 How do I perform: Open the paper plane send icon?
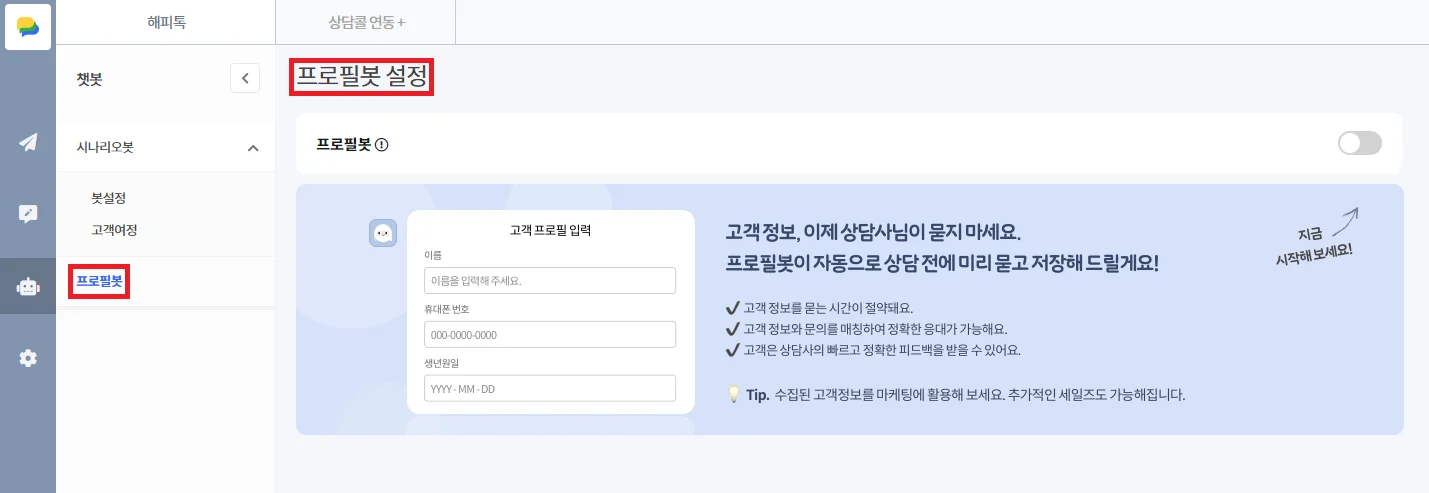point(28,142)
